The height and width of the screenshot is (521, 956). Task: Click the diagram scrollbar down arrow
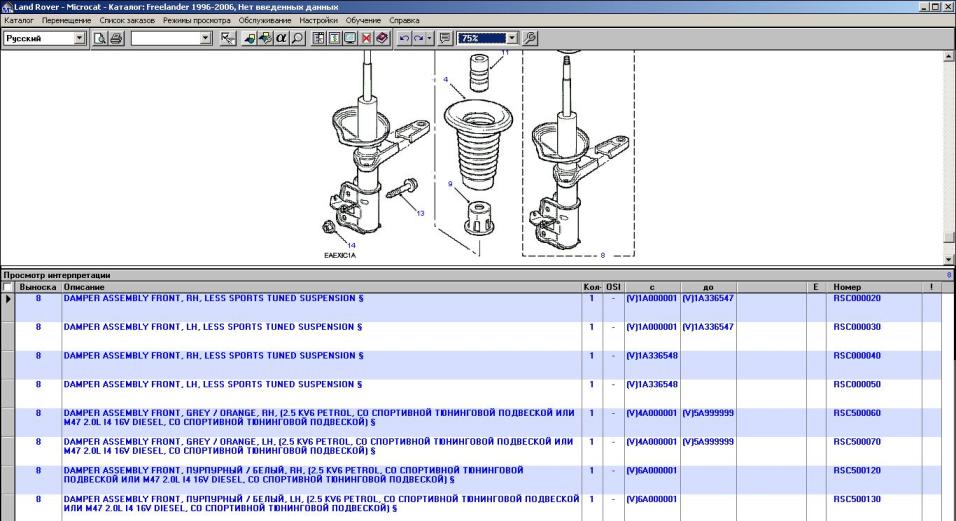coord(949,260)
